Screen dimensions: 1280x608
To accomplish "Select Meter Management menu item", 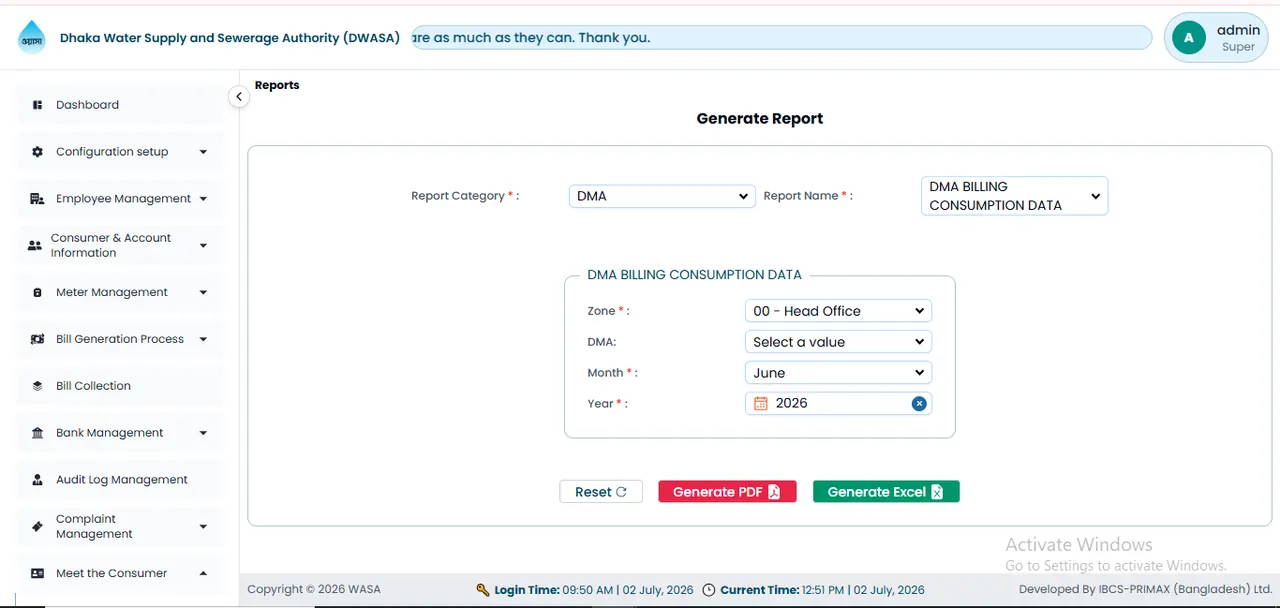I will [x=120, y=293].
